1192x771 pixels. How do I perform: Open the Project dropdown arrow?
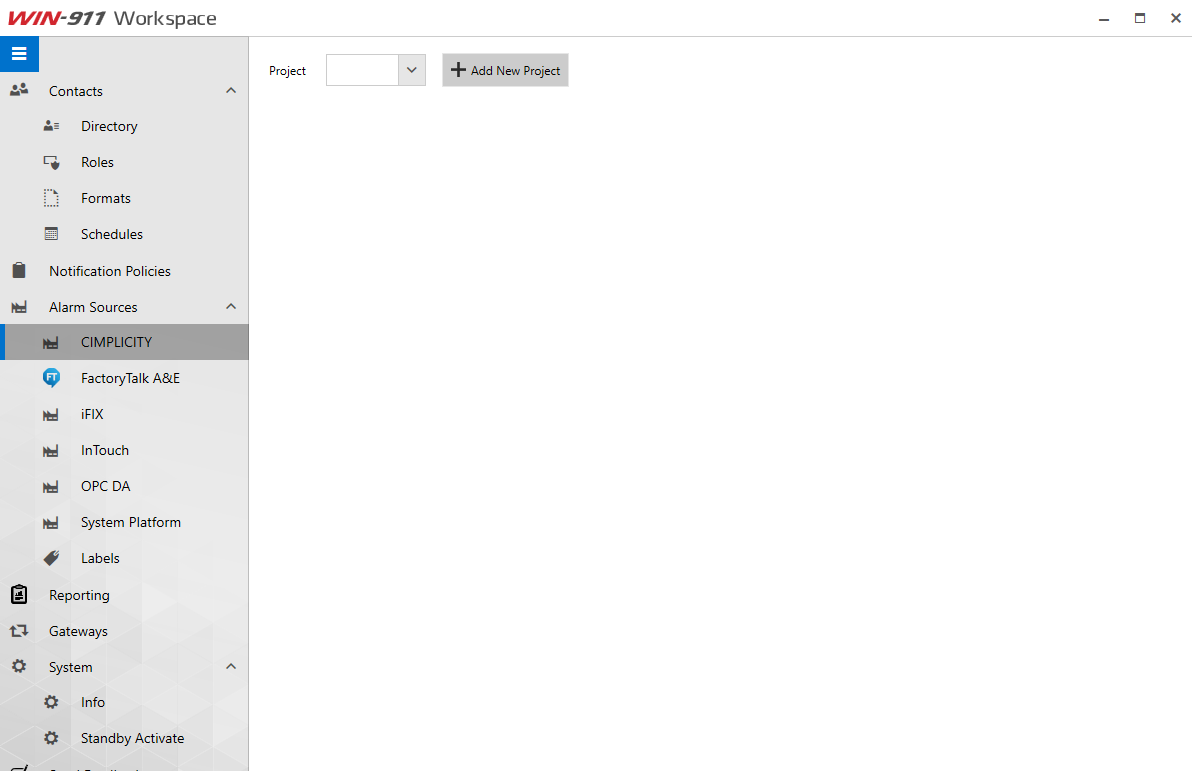(x=411, y=70)
